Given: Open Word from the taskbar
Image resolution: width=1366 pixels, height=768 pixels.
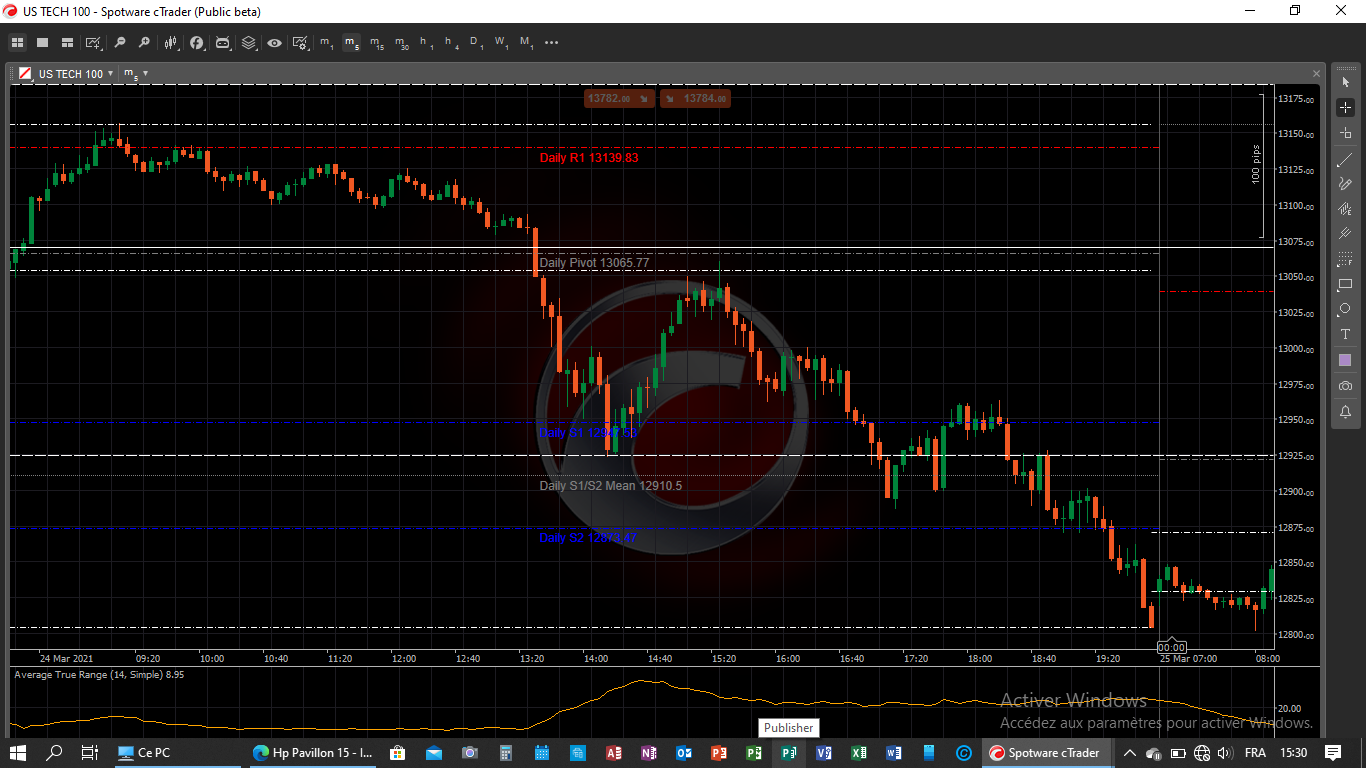Looking at the screenshot, I should tap(894, 753).
